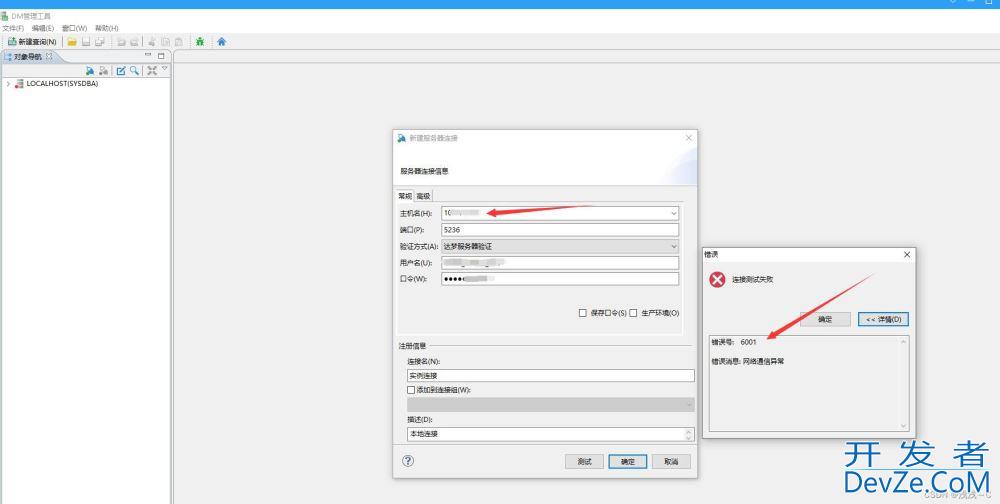Close the 错误 dialog
The height and width of the screenshot is (504, 1000).
[x=907, y=255]
